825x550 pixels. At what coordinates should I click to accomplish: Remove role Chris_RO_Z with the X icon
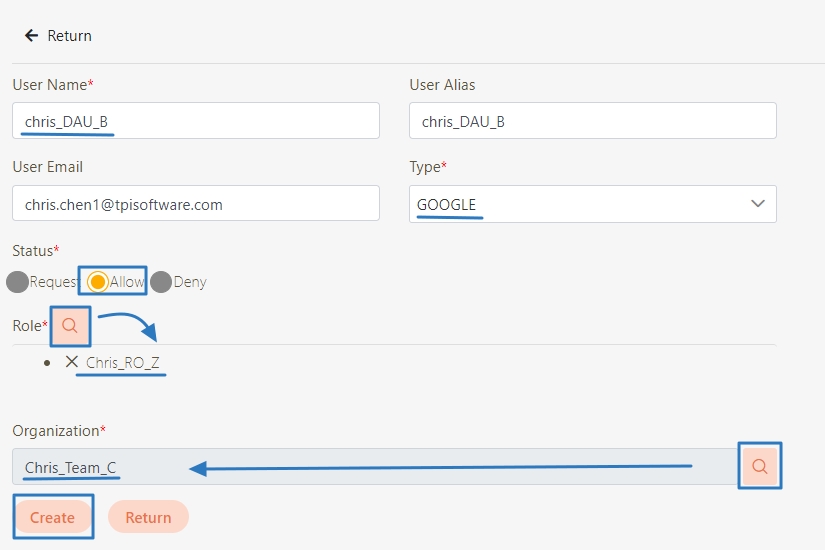tap(71, 362)
